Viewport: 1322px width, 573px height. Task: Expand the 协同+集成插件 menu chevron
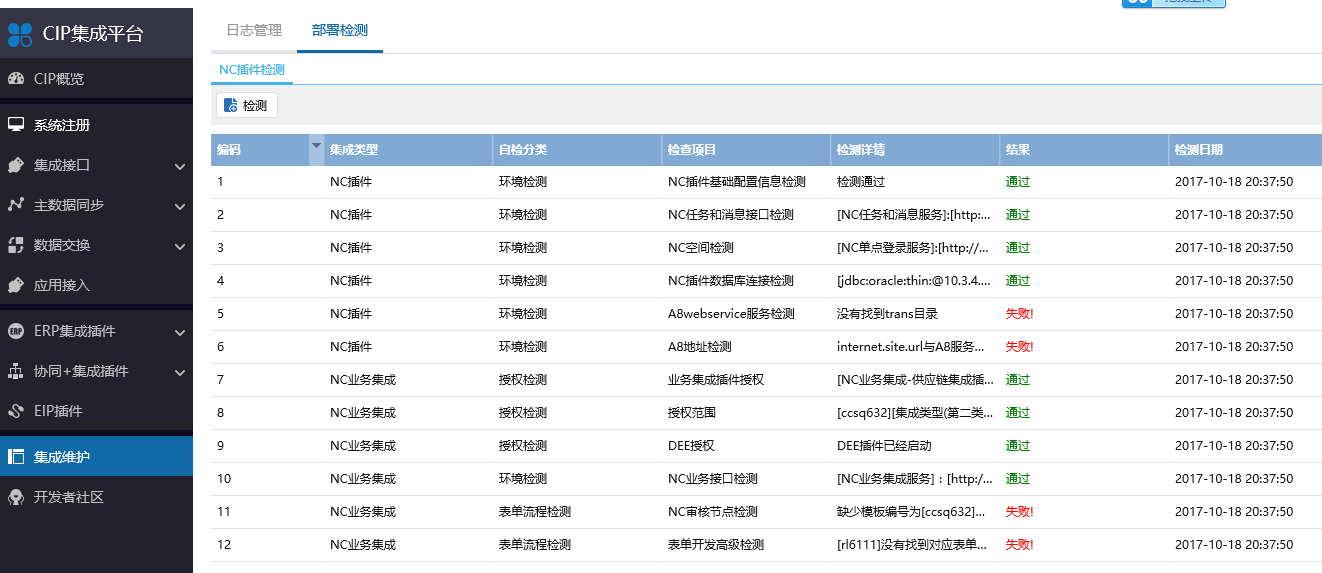(x=180, y=372)
